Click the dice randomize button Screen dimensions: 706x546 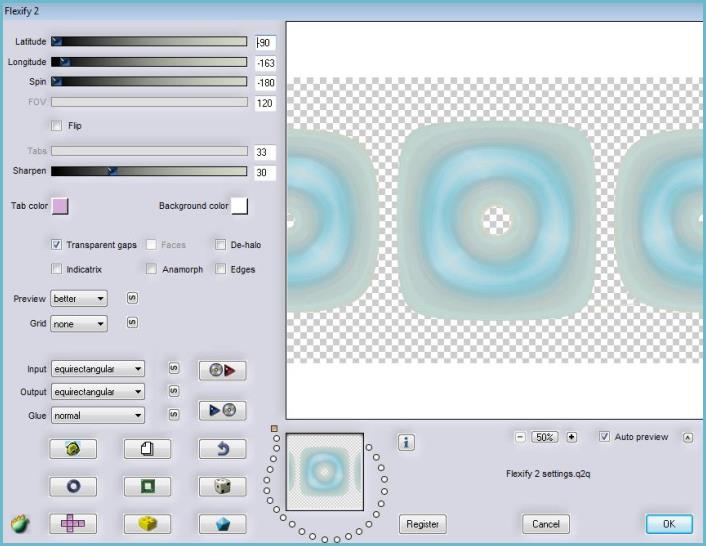tap(222, 486)
